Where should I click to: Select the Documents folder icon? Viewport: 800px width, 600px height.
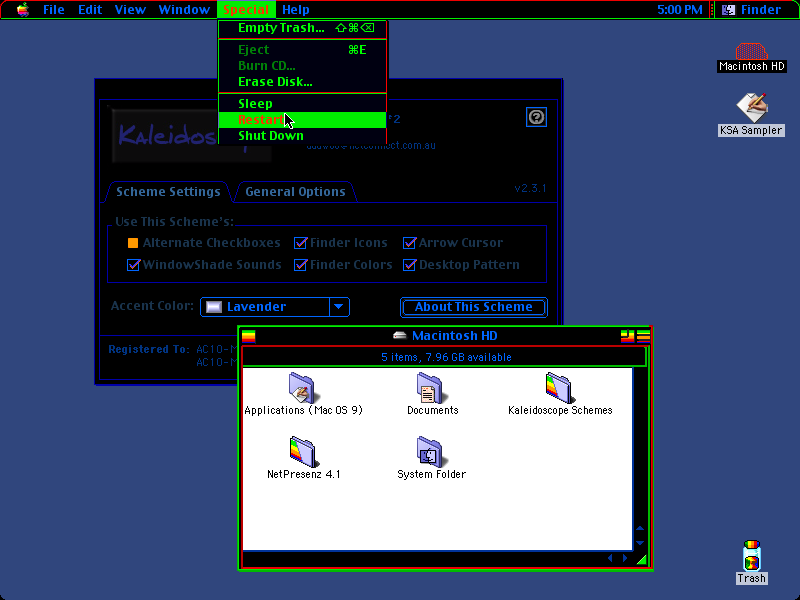click(x=430, y=388)
